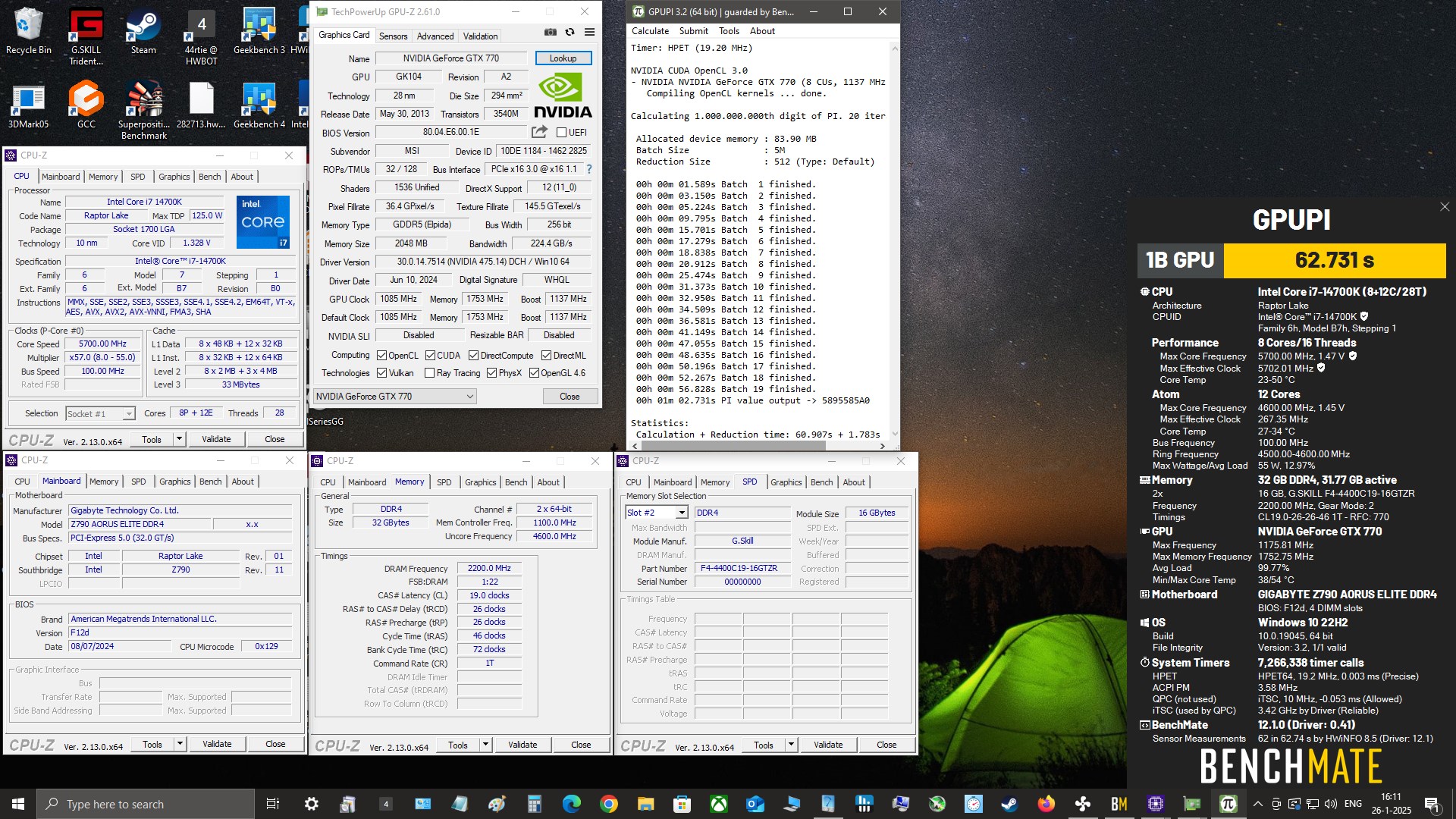Open Firefox from the taskbar
1456x819 pixels.
1046,804
